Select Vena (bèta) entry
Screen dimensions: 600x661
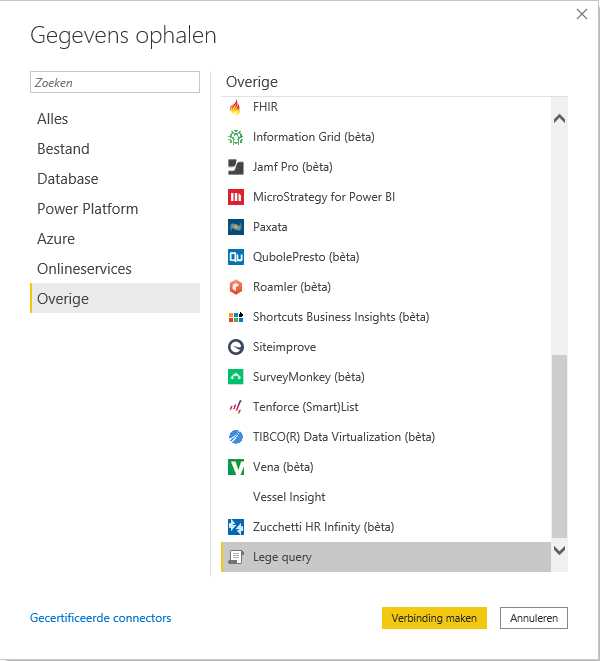point(386,467)
